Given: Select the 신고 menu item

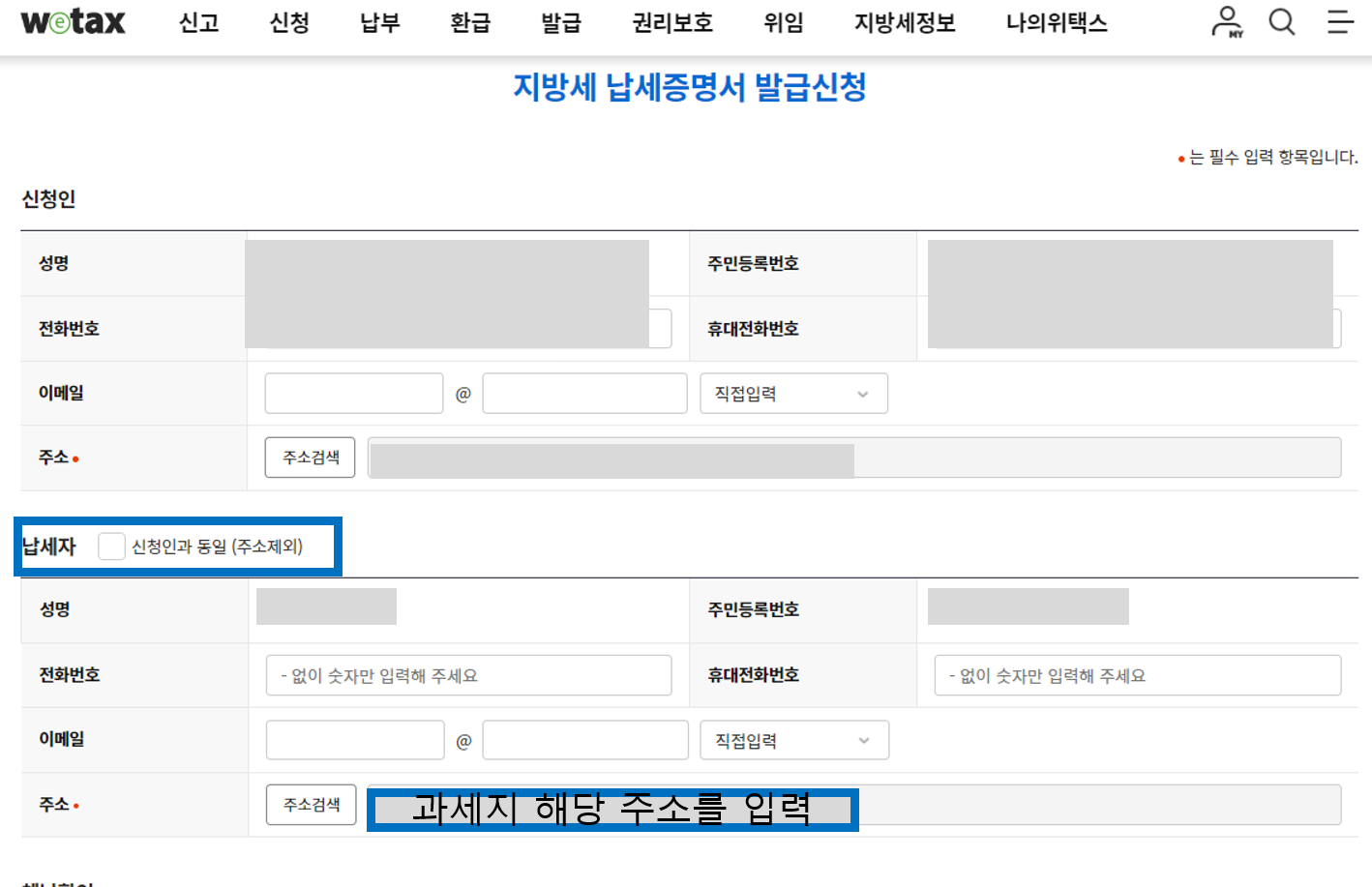Looking at the screenshot, I should pyautogui.click(x=198, y=23).
